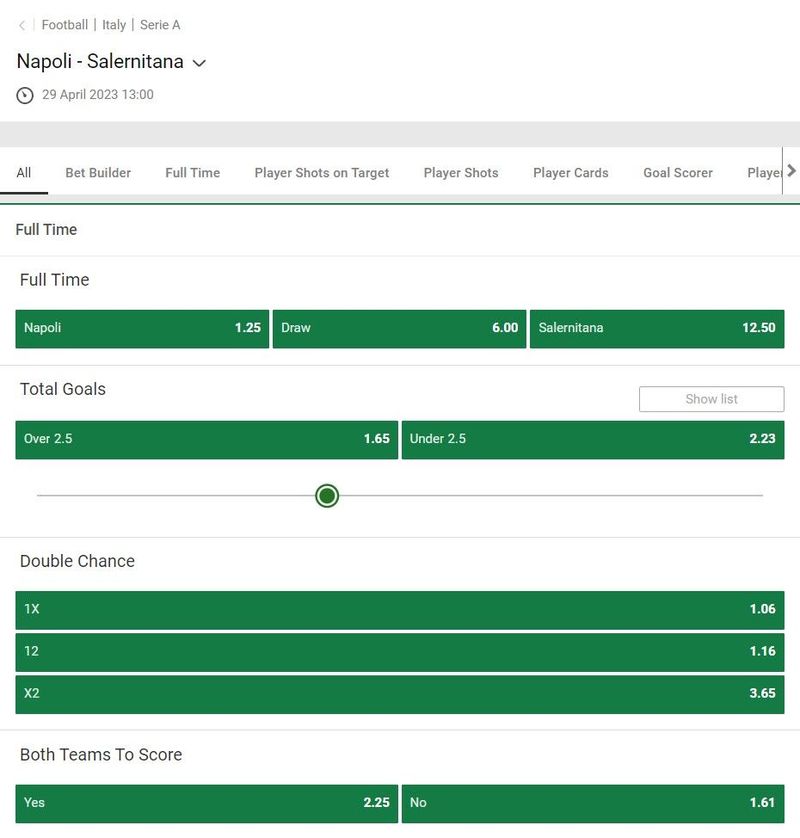Click the Double Chance market heading
The image size is (800, 838).
[77, 561]
